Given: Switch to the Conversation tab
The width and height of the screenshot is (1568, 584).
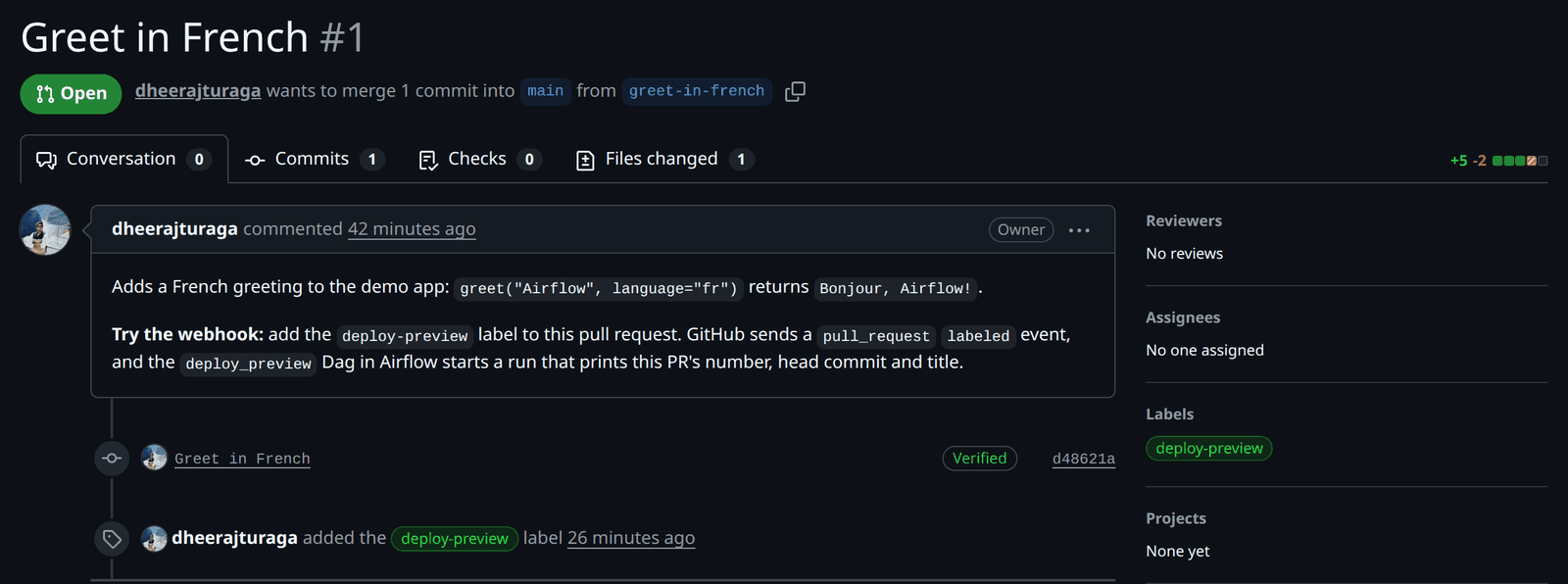Looking at the screenshot, I should coord(123,159).
